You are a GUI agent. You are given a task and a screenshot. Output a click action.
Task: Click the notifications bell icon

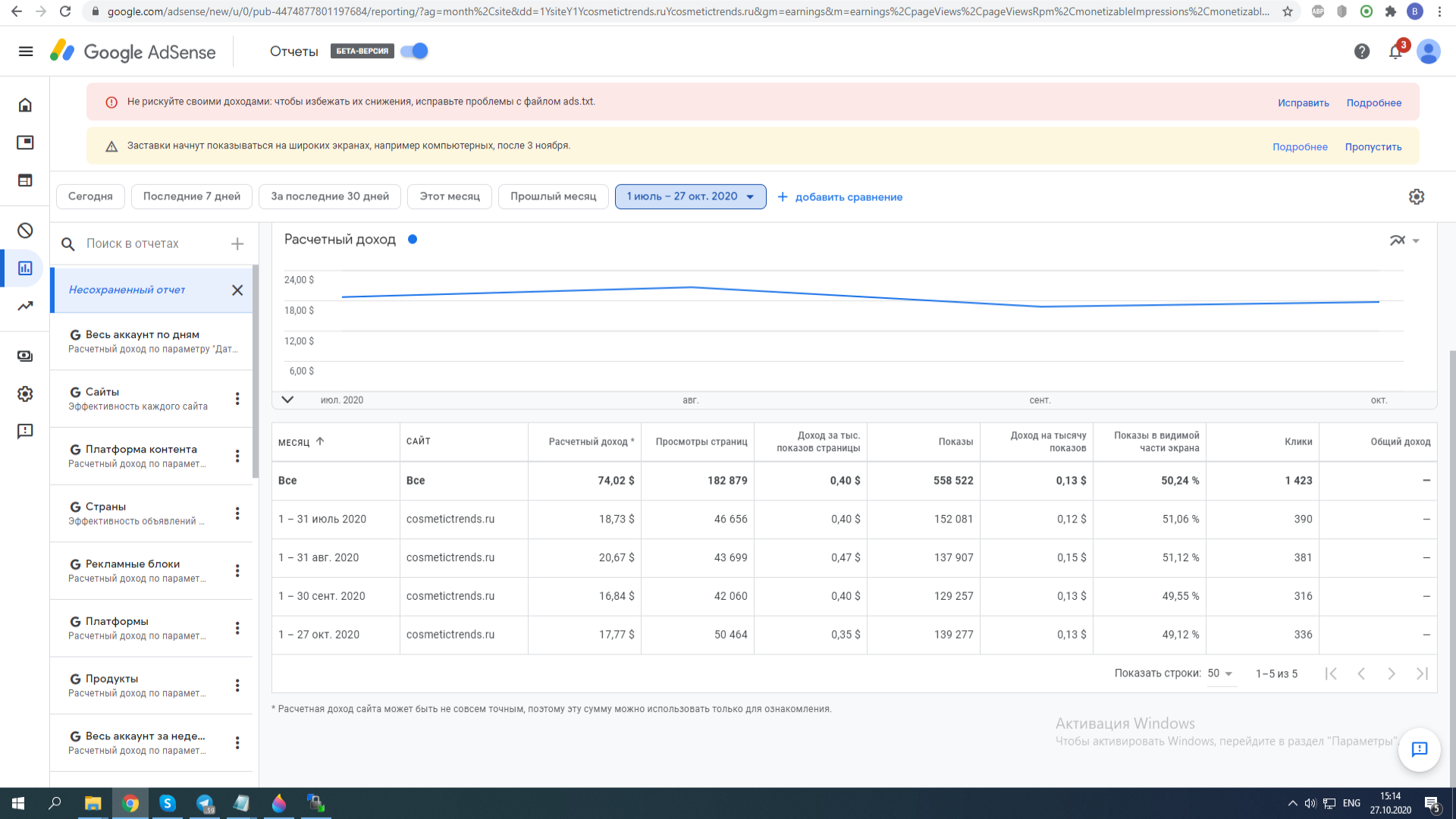tap(1395, 52)
